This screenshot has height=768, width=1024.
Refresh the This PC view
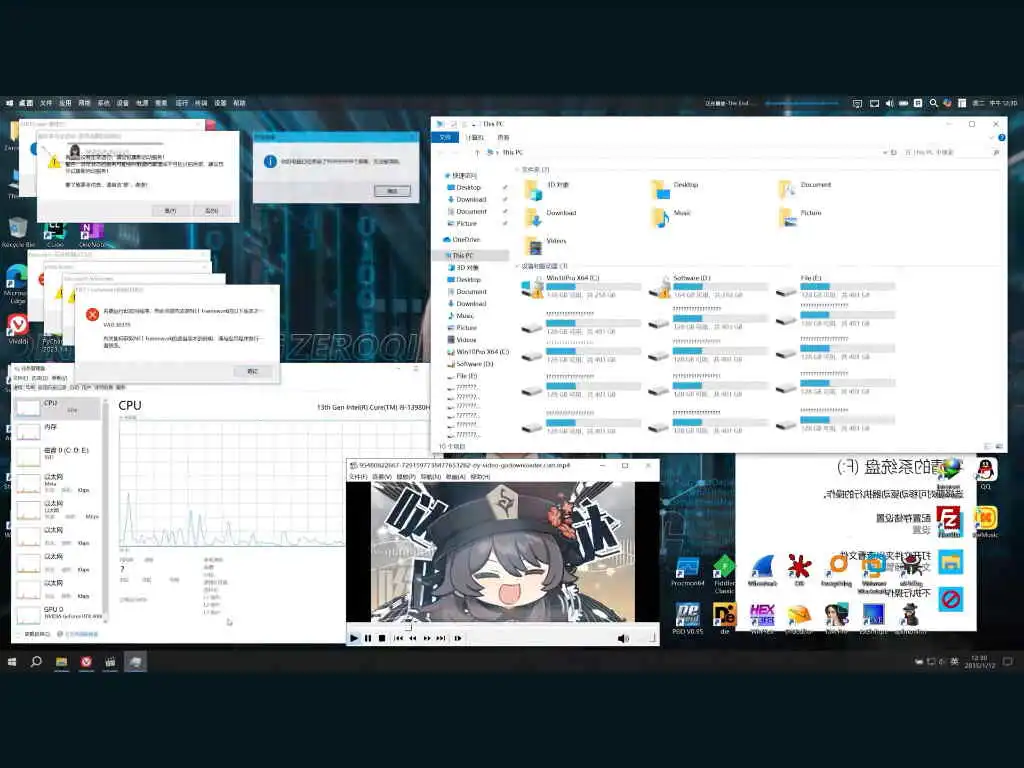[894, 152]
